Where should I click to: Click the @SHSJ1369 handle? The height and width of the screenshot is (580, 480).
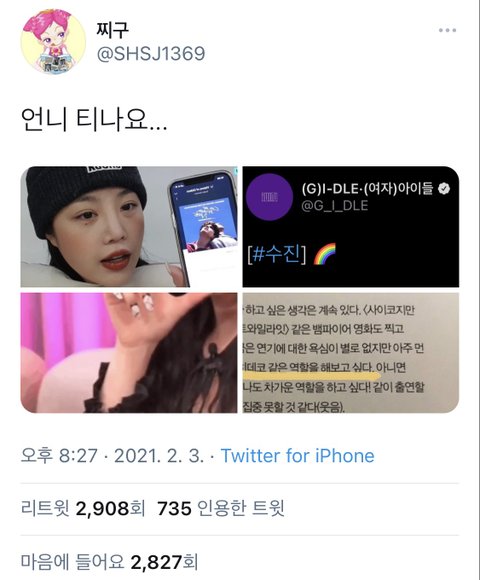[x=151, y=54]
